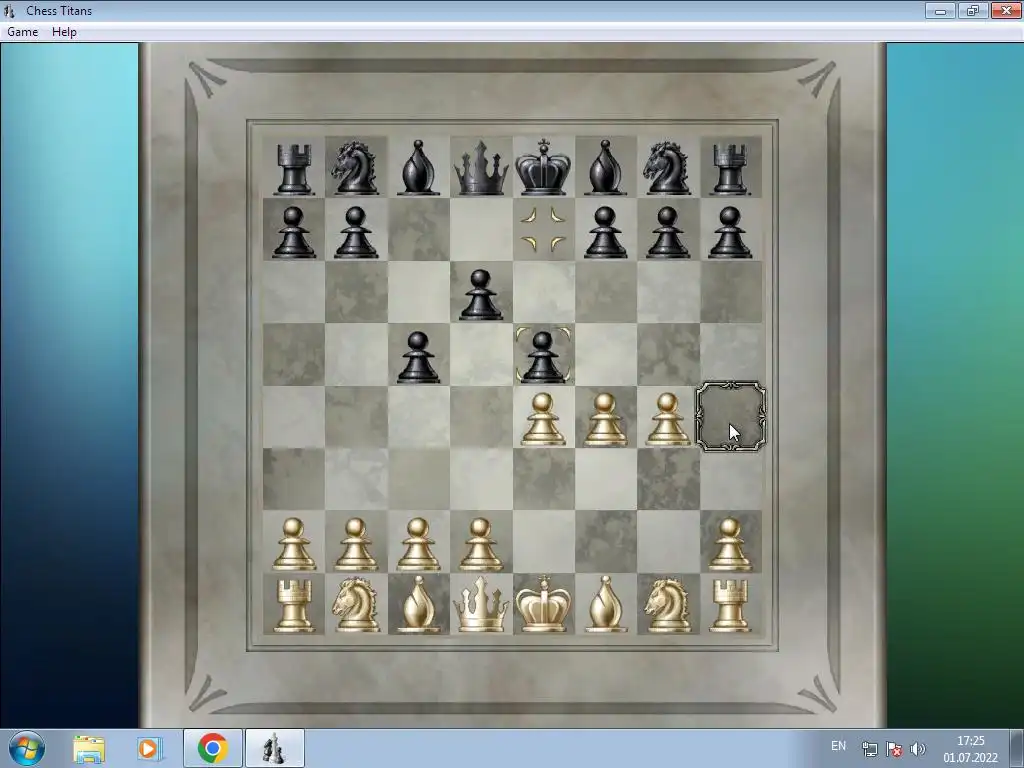Screen dimensions: 1024x768
Task: Launch Windows Media Player from taskbar
Action: (150, 748)
